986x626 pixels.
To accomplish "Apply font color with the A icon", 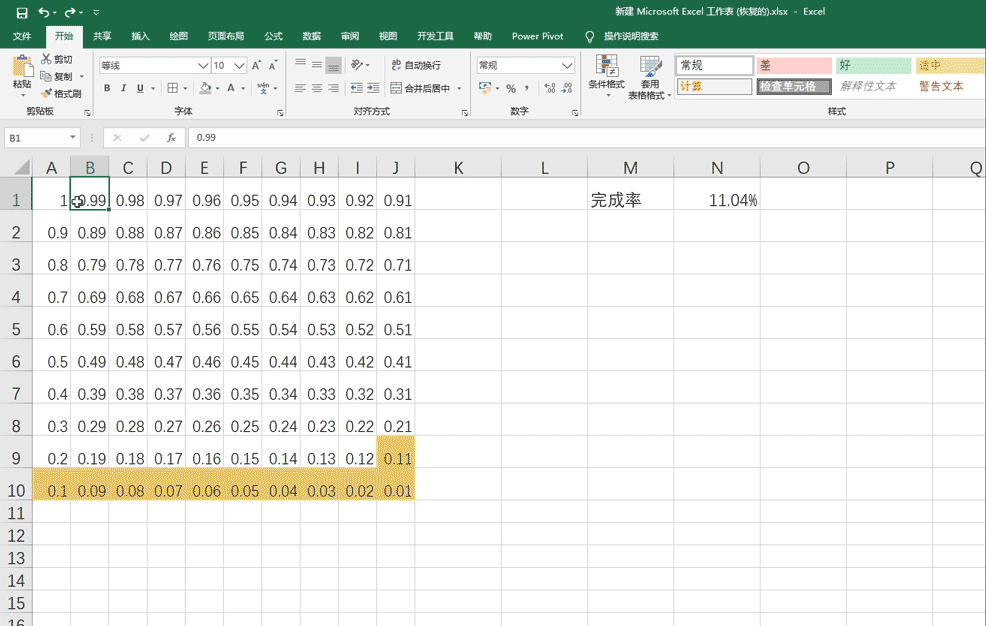I will click(231, 89).
